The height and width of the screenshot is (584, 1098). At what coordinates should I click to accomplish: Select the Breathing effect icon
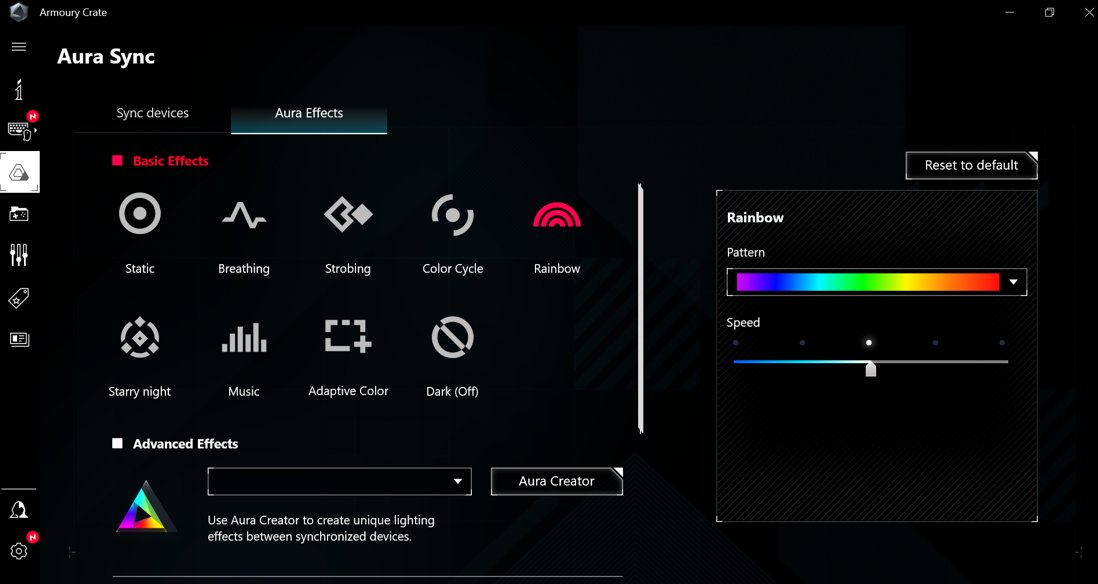(244, 215)
